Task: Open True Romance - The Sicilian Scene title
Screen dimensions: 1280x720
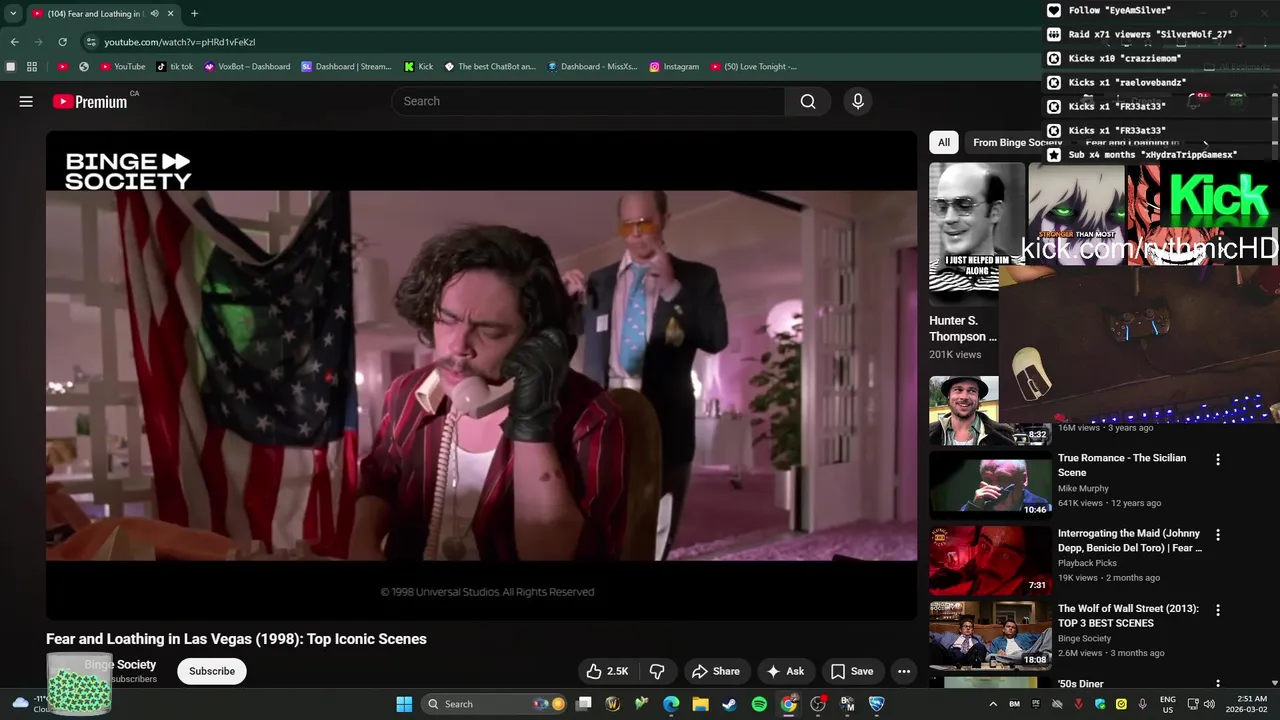Action: [1122, 465]
